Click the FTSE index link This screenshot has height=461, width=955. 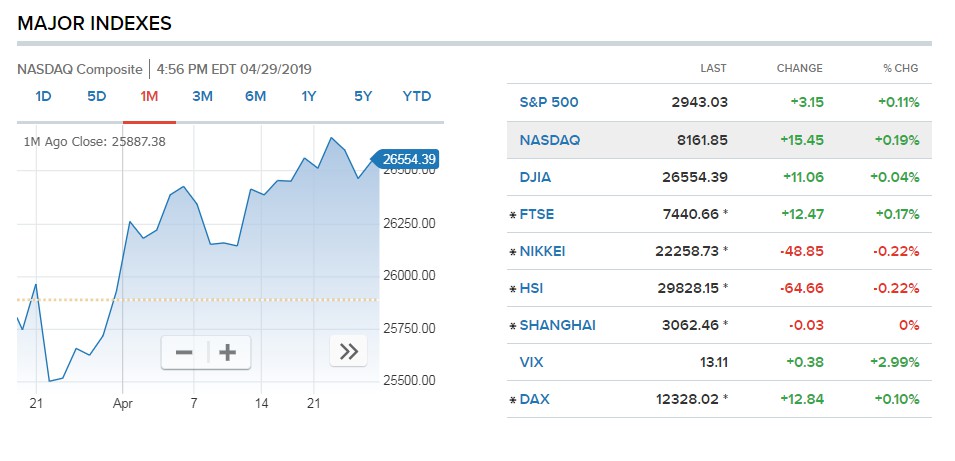[x=536, y=214]
